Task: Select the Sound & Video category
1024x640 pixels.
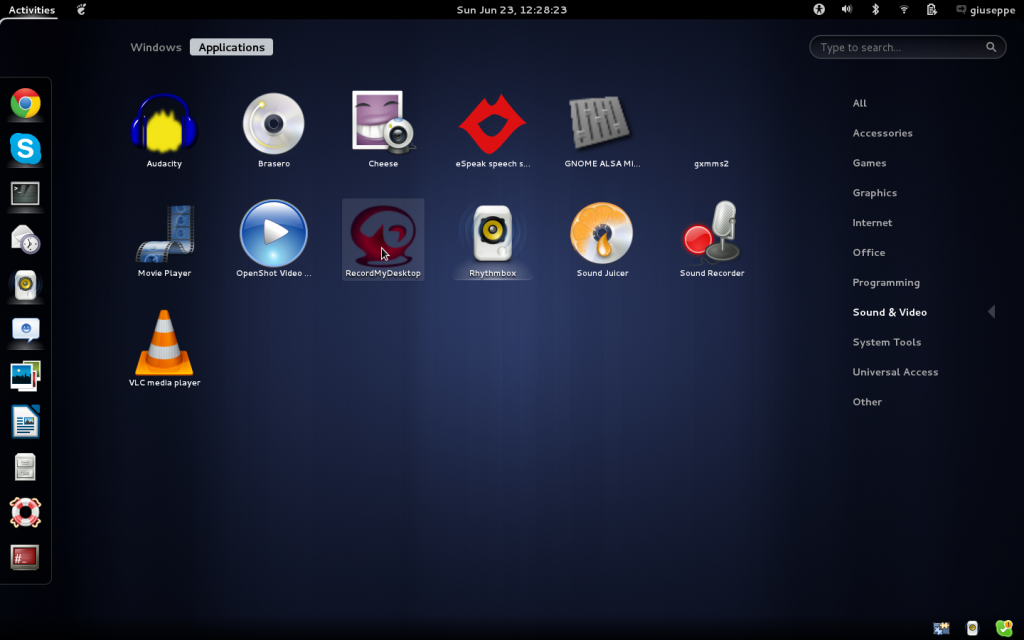Action: 889,312
